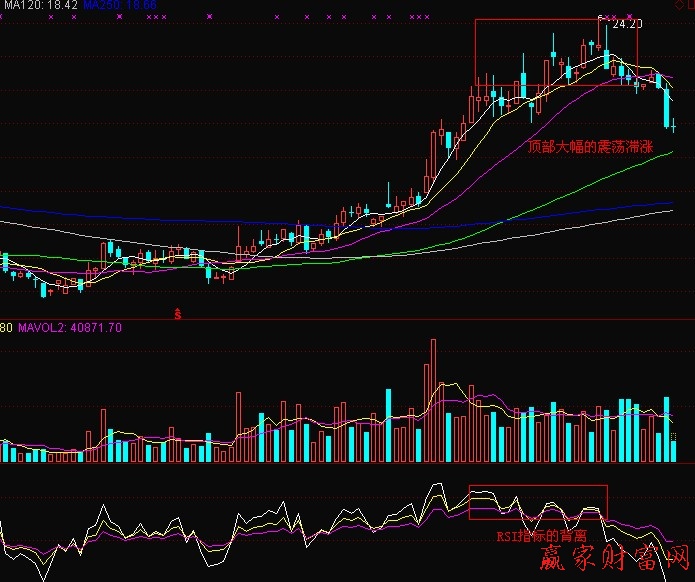Screen dimensions: 695x582
Task: Click the 24.20 high price label
Action: pyautogui.click(x=626, y=23)
